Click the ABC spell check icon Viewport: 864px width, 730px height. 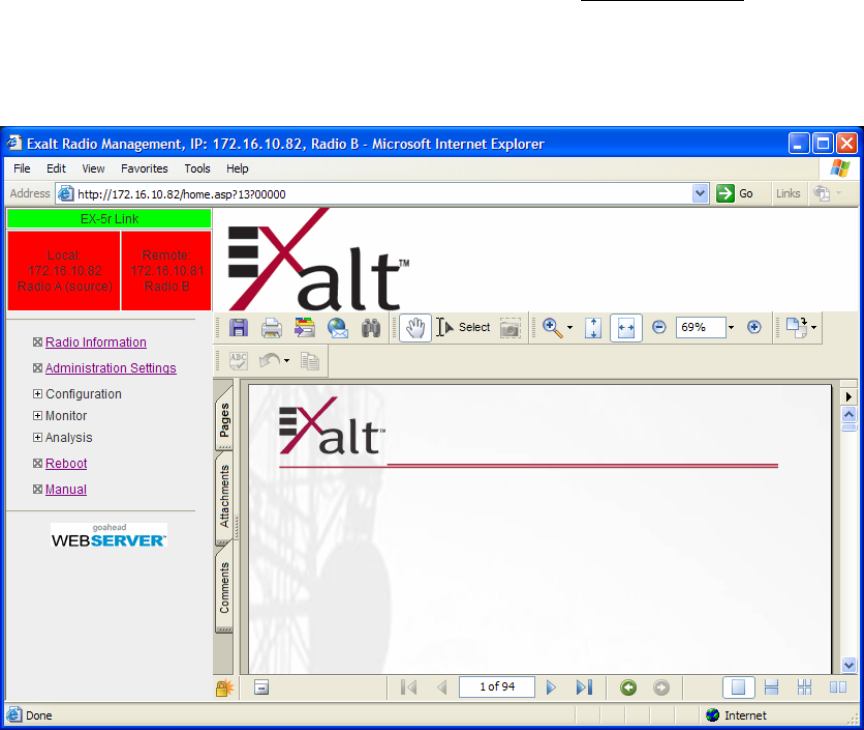(238, 361)
